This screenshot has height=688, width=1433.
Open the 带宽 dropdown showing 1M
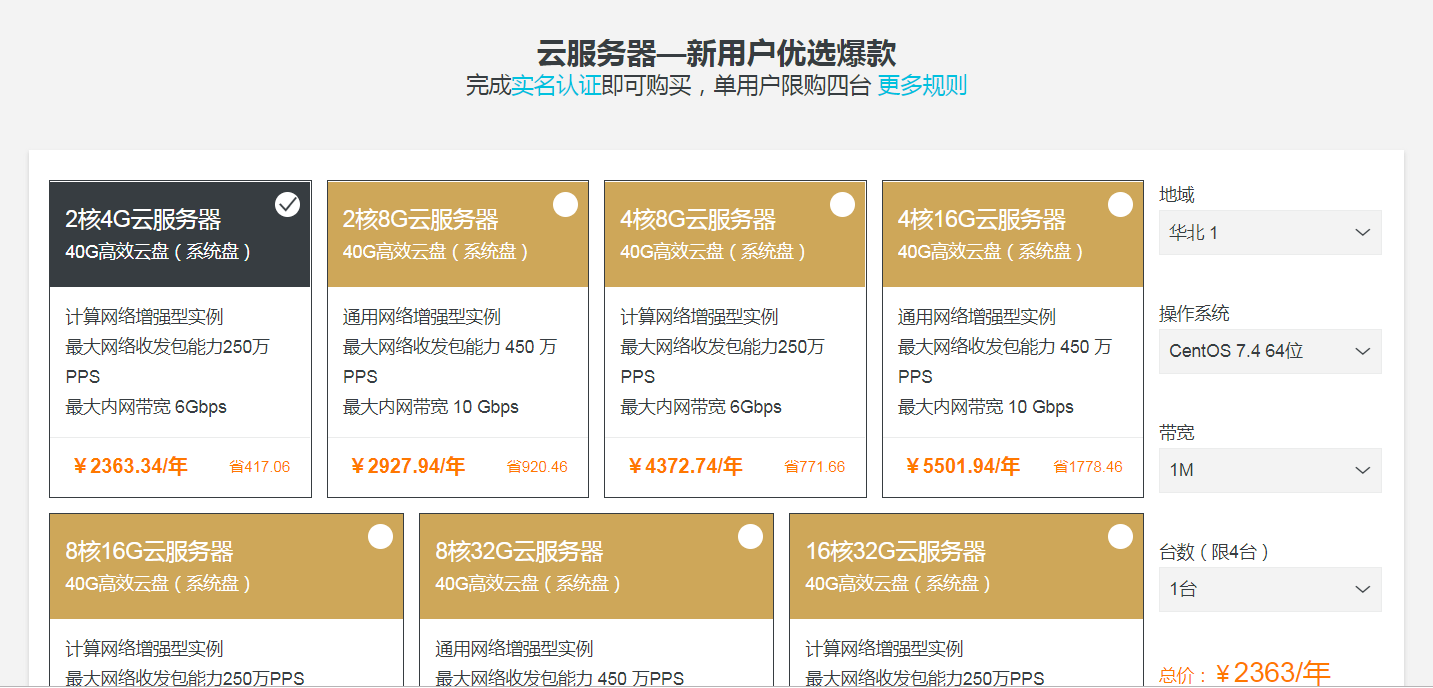(1270, 470)
